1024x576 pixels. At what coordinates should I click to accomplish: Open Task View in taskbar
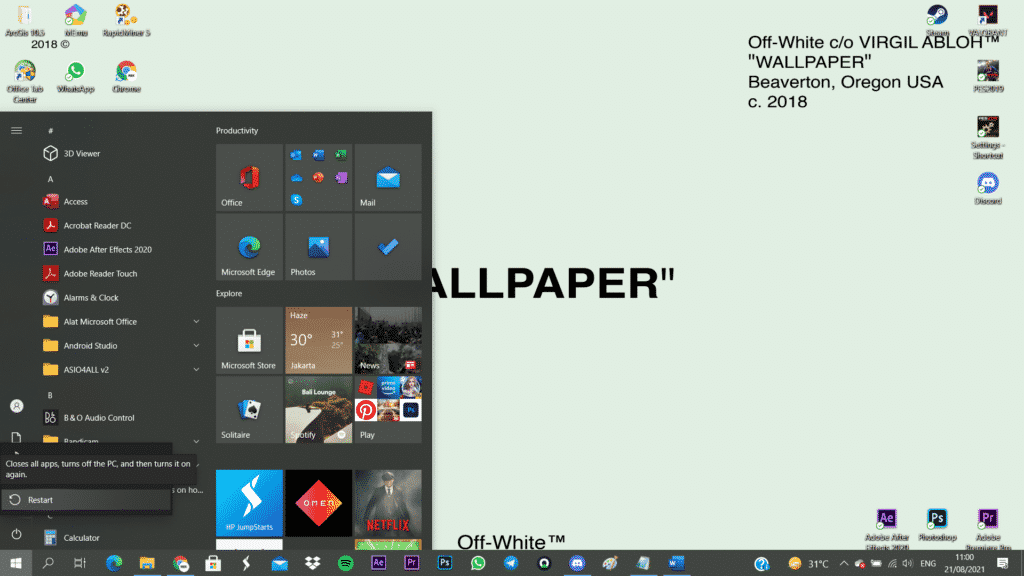click(80, 563)
